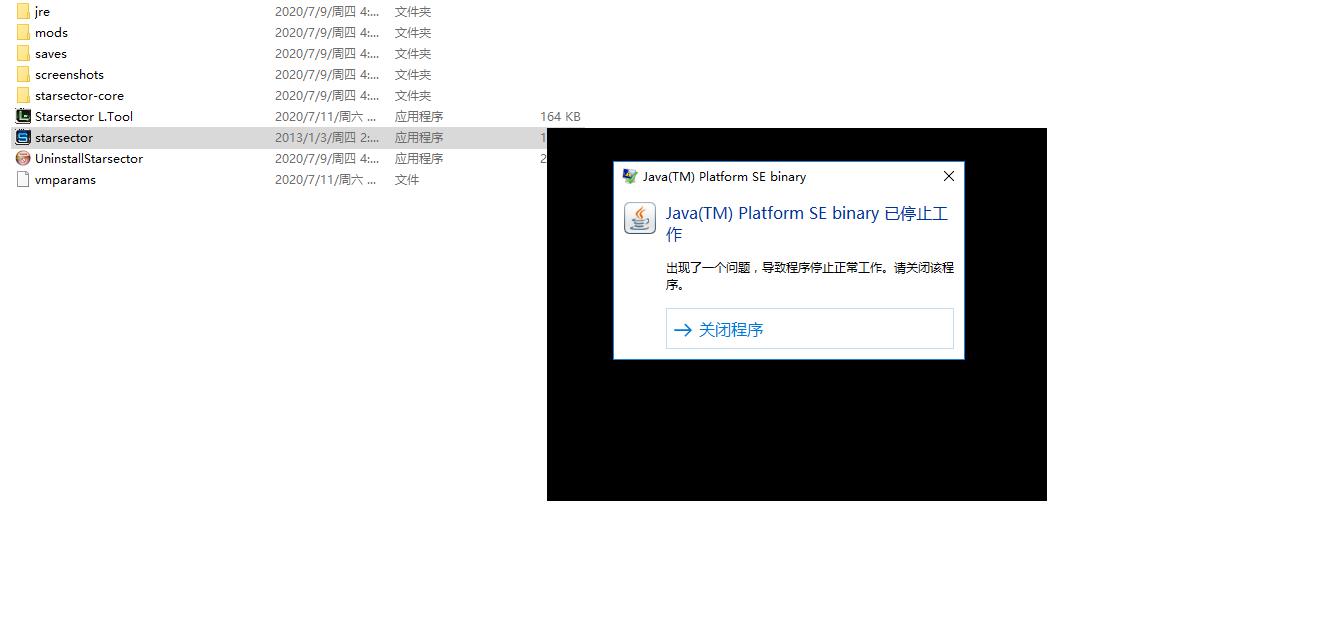Select the jre folder name text

41,11
